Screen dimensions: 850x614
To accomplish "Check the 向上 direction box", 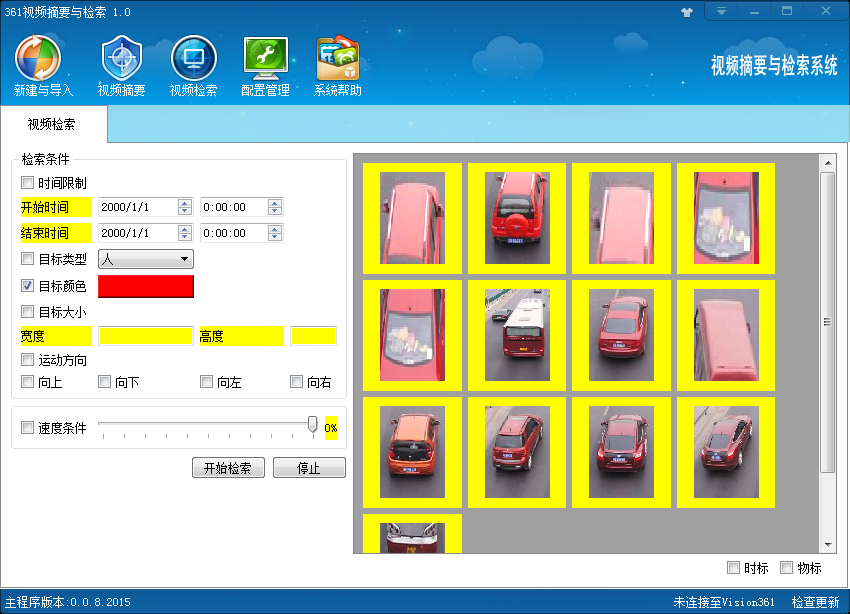I will point(27,382).
